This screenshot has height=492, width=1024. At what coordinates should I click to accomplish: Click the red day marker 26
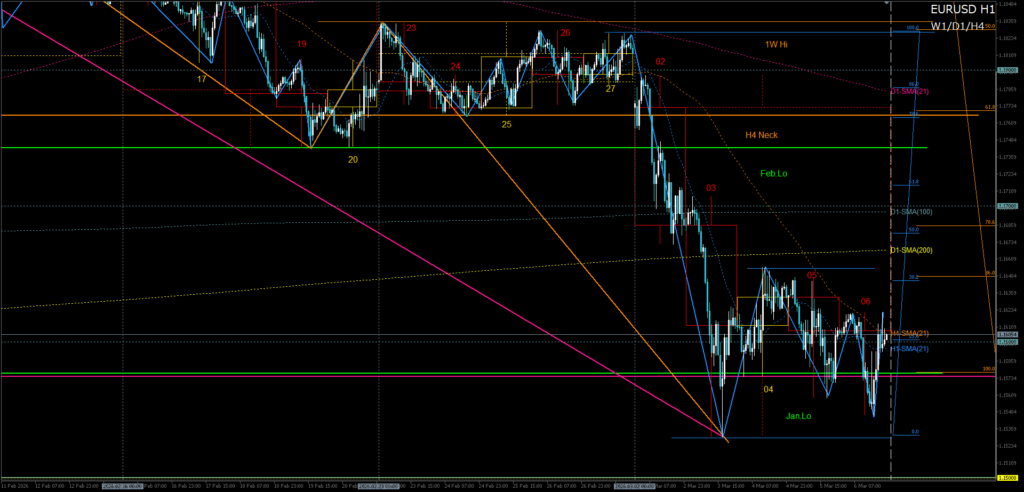click(565, 33)
